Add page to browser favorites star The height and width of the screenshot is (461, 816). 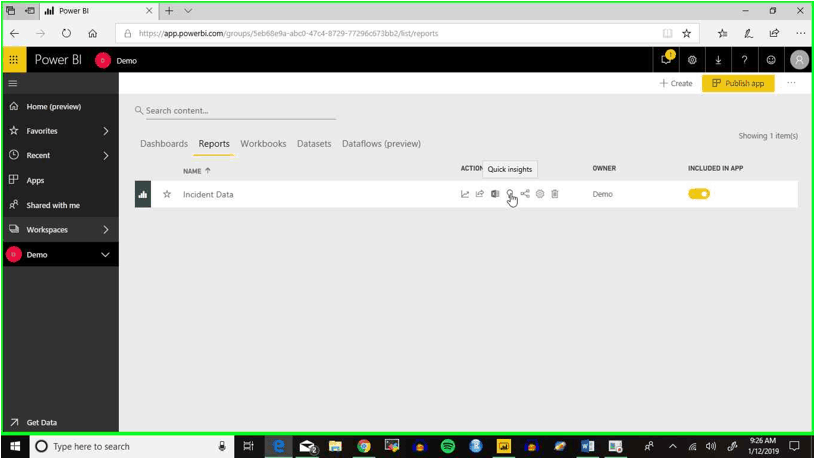pos(686,33)
